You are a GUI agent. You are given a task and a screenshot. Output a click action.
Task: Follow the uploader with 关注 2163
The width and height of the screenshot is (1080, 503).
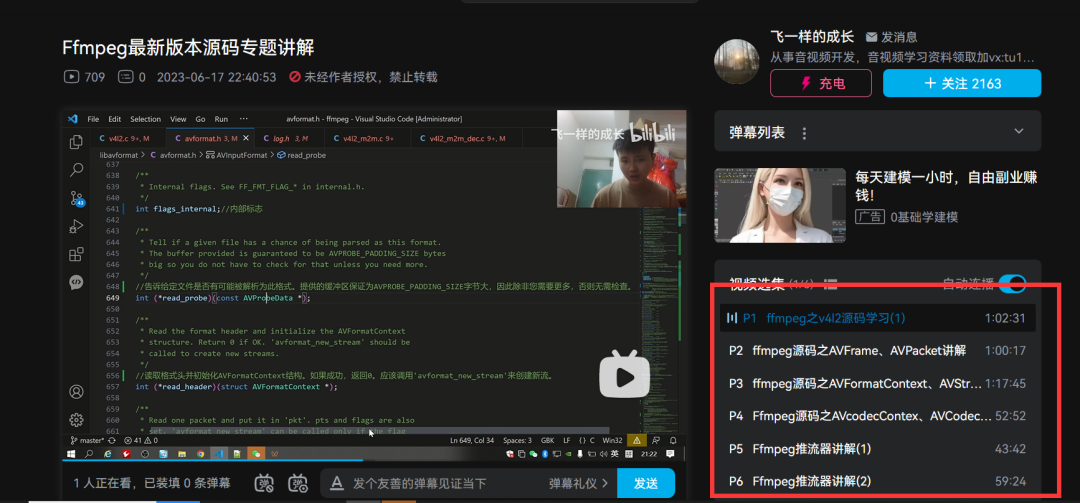962,83
